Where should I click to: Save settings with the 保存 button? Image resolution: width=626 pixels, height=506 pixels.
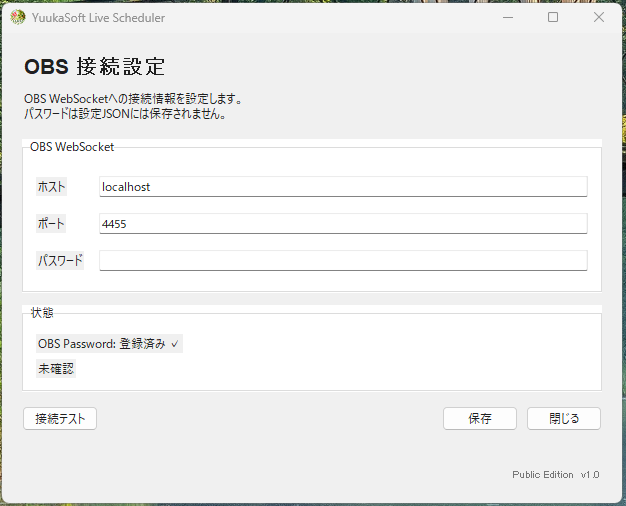coord(480,419)
